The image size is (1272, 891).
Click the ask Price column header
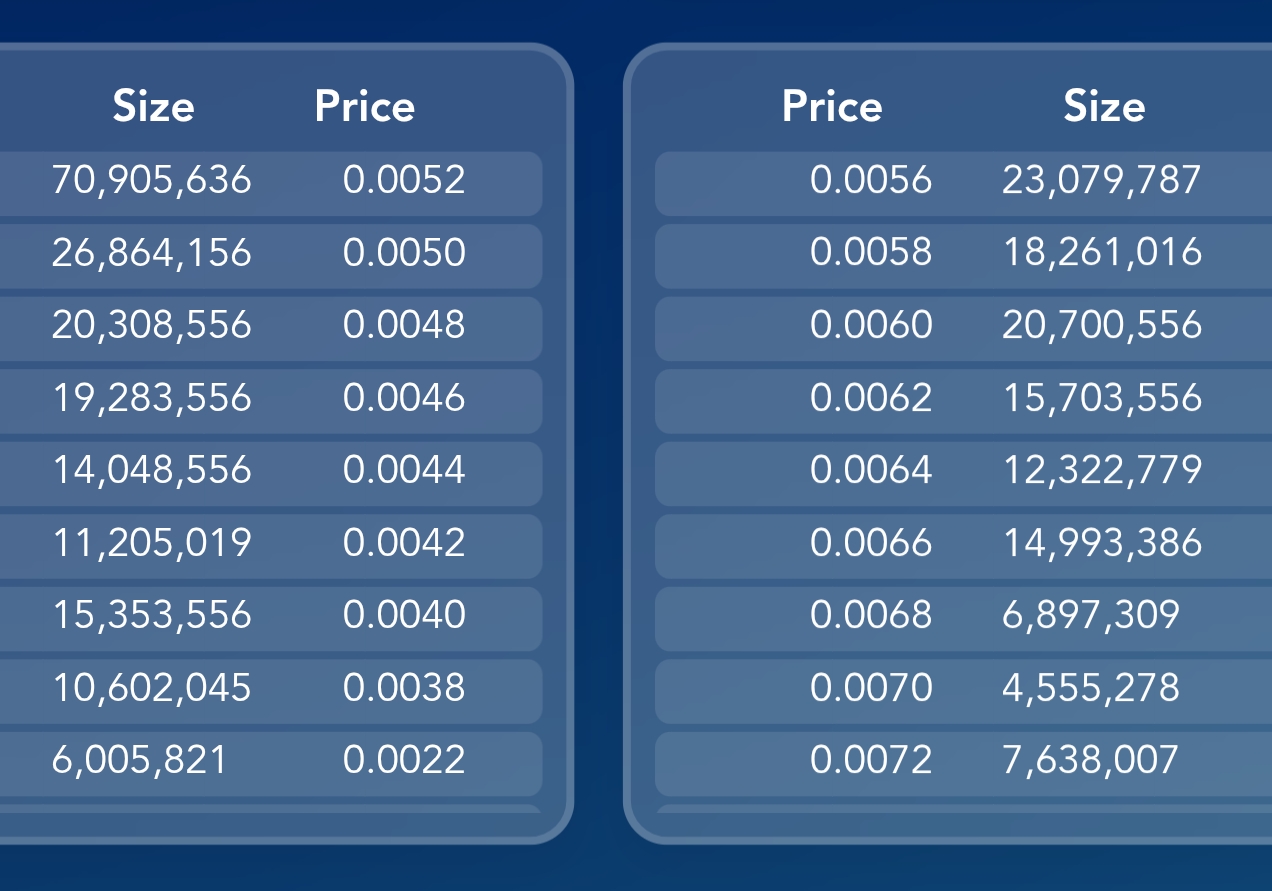(832, 106)
